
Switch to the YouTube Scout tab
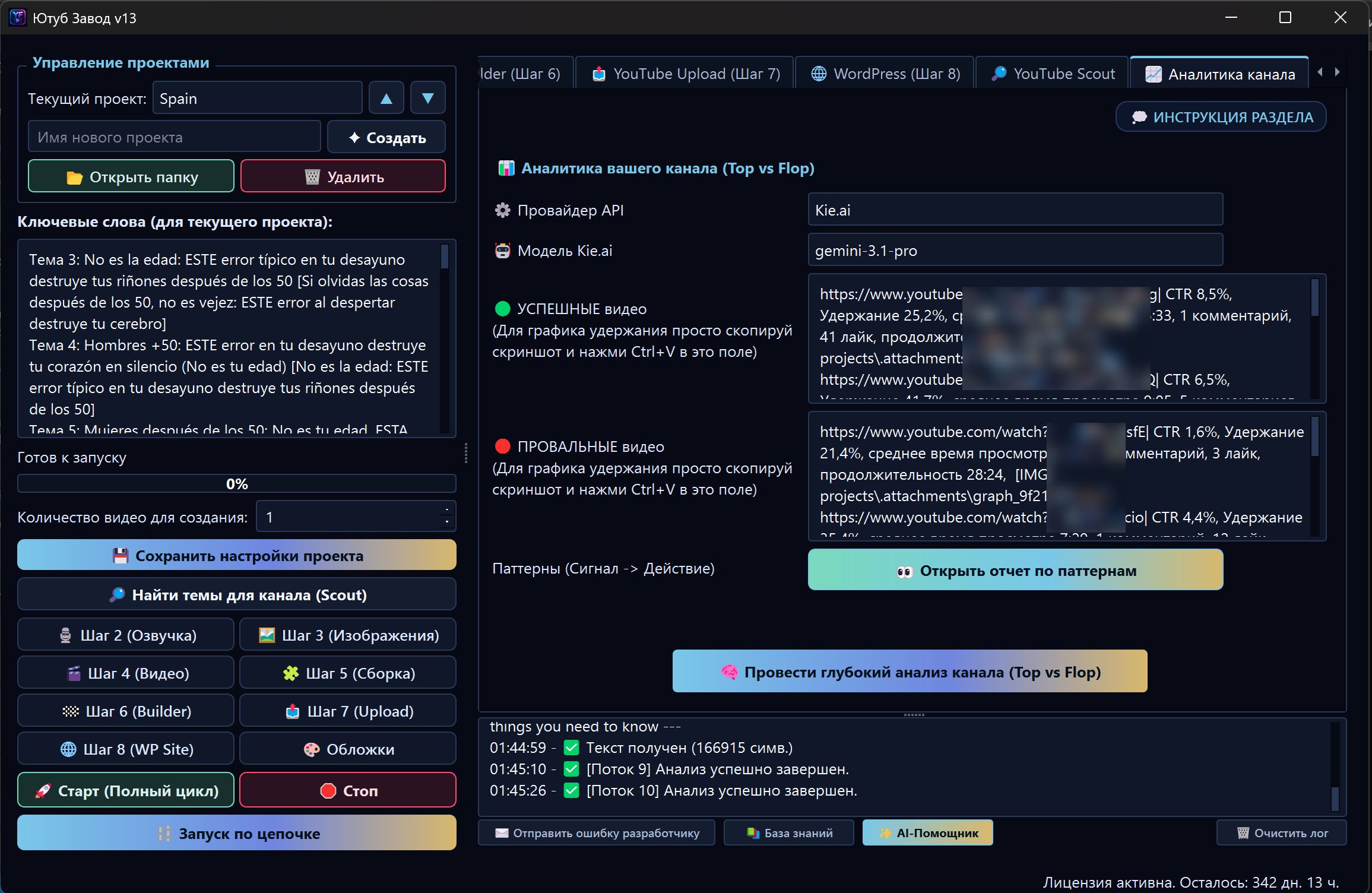point(1052,74)
